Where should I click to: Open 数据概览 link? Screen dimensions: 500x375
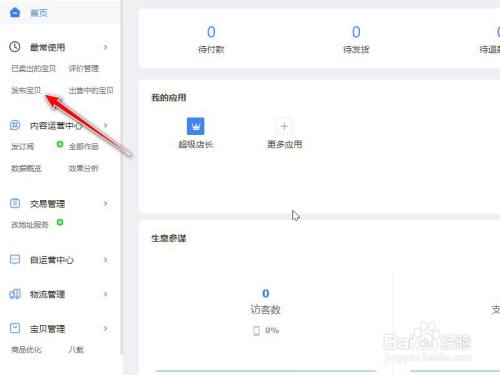(x=26, y=168)
